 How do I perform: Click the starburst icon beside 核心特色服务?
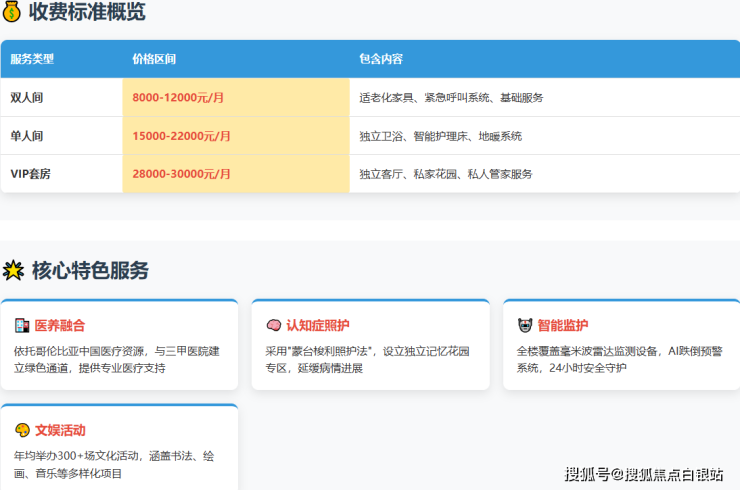point(13,271)
